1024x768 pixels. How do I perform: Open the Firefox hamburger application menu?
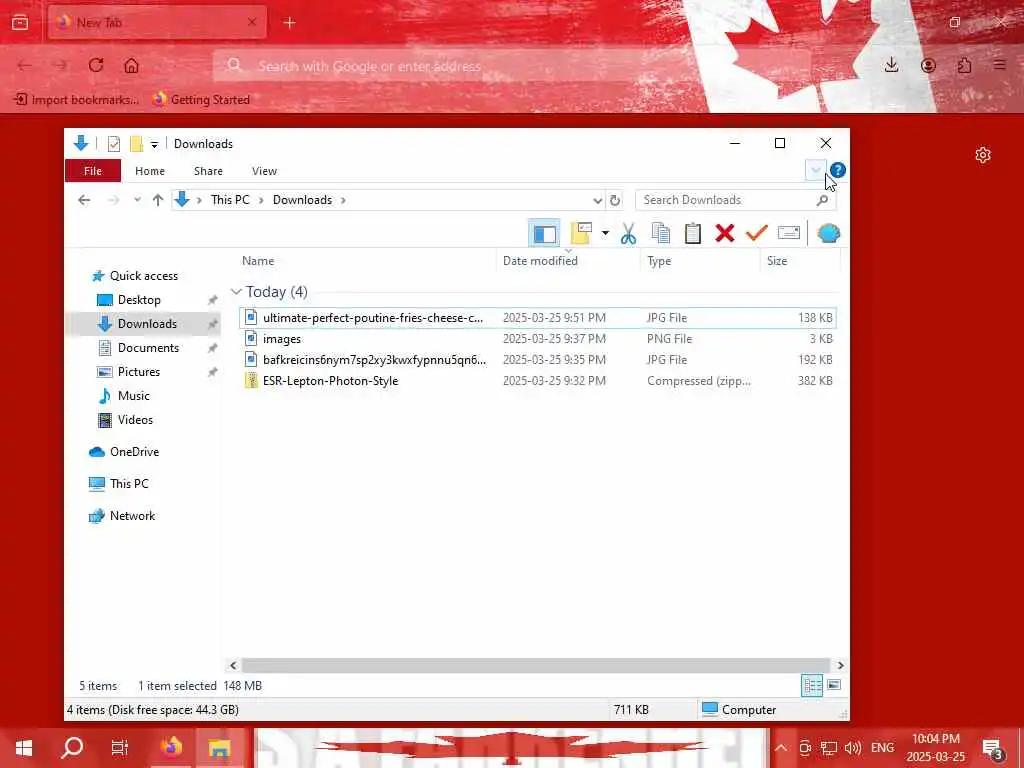tap(1000, 65)
